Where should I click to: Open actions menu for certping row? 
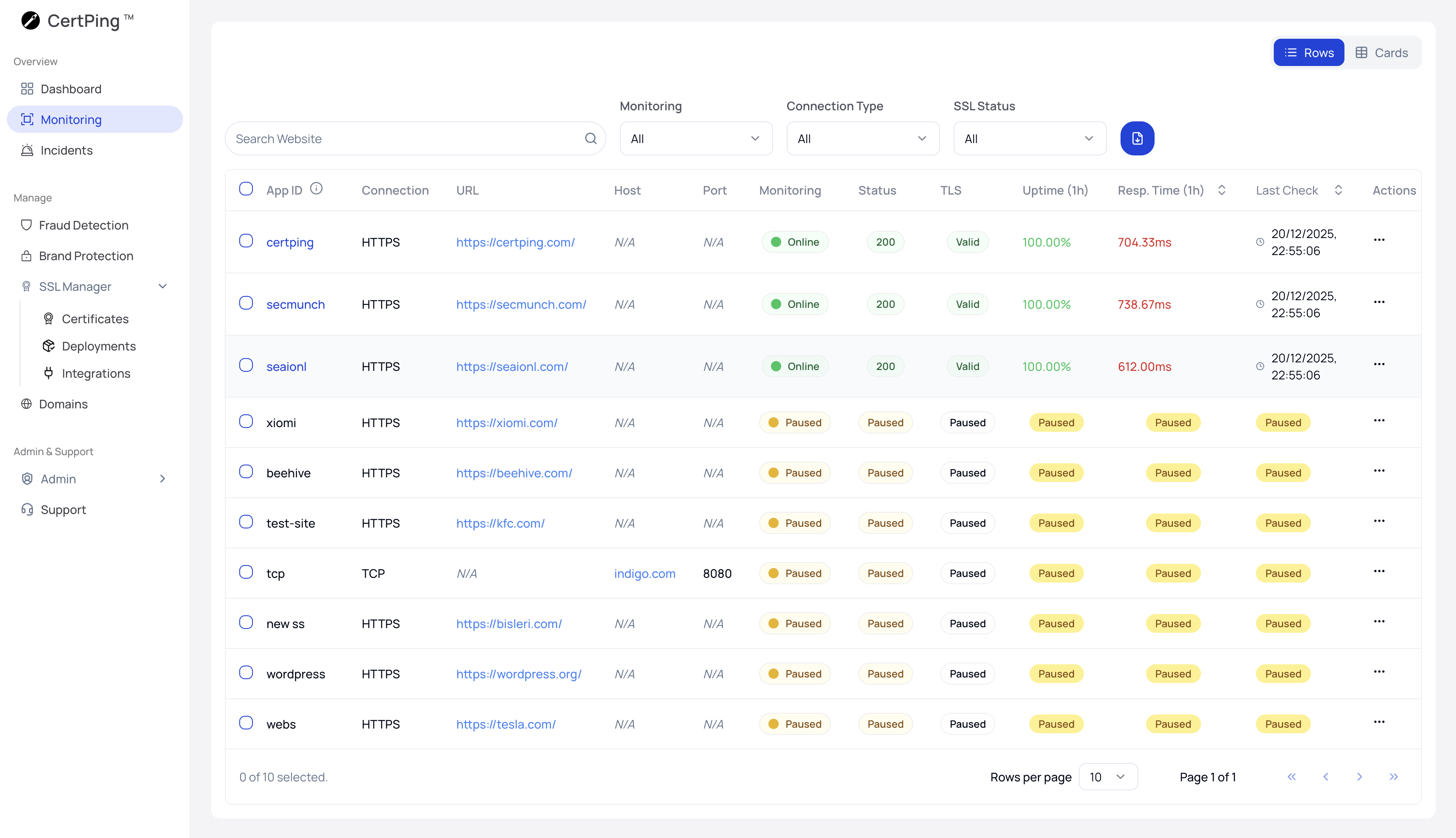tap(1379, 240)
